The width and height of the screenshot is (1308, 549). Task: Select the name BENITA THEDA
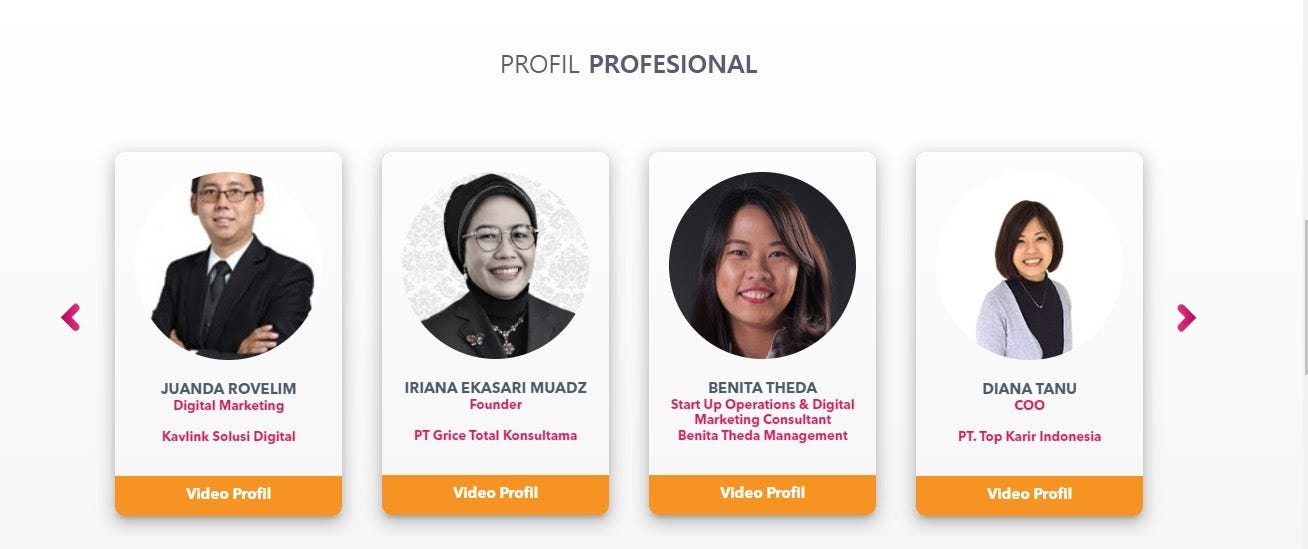pos(762,387)
